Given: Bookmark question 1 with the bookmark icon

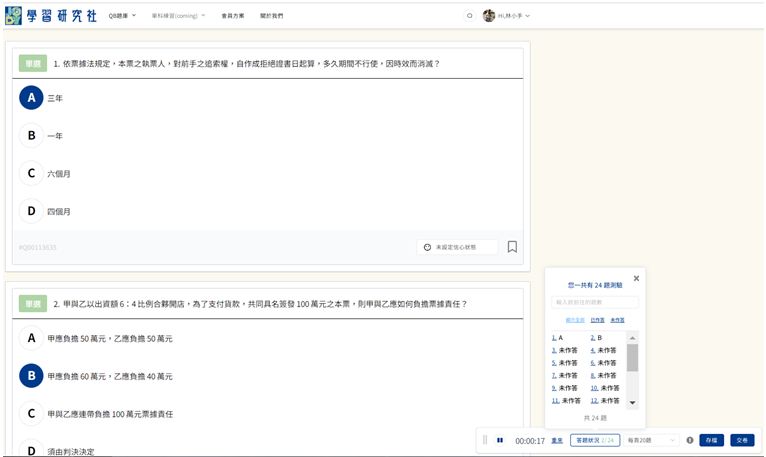Looking at the screenshot, I should click(x=512, y=247).
